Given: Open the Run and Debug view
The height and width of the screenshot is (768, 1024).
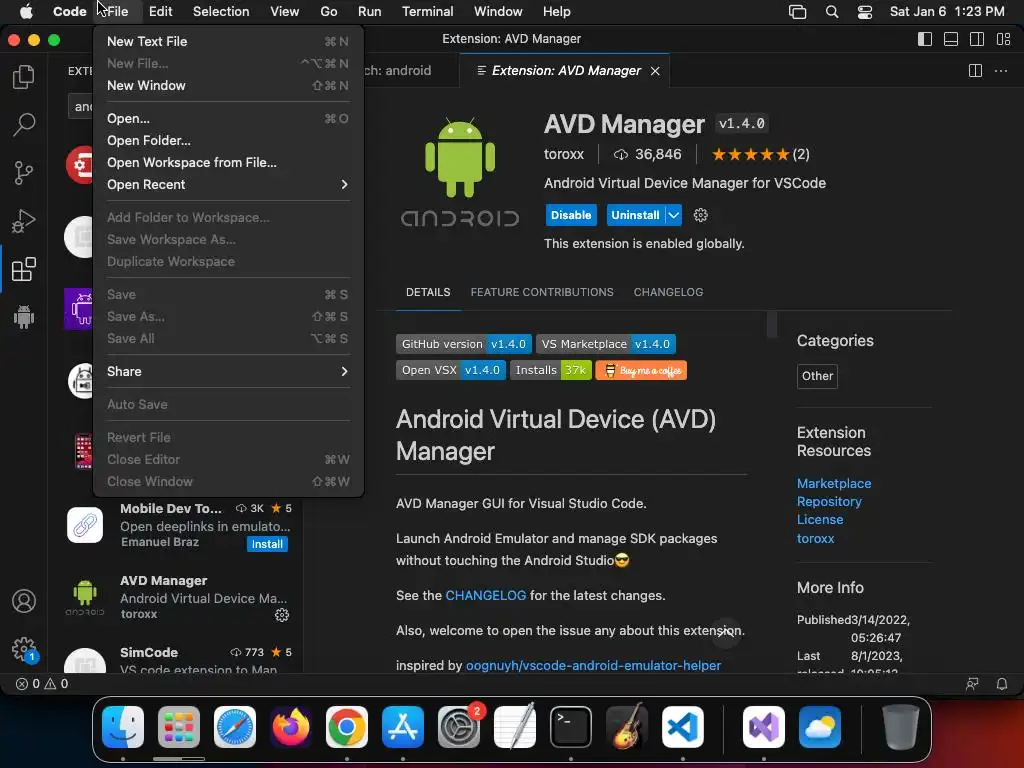Looking at the screenshot, I should pos(24,221).
